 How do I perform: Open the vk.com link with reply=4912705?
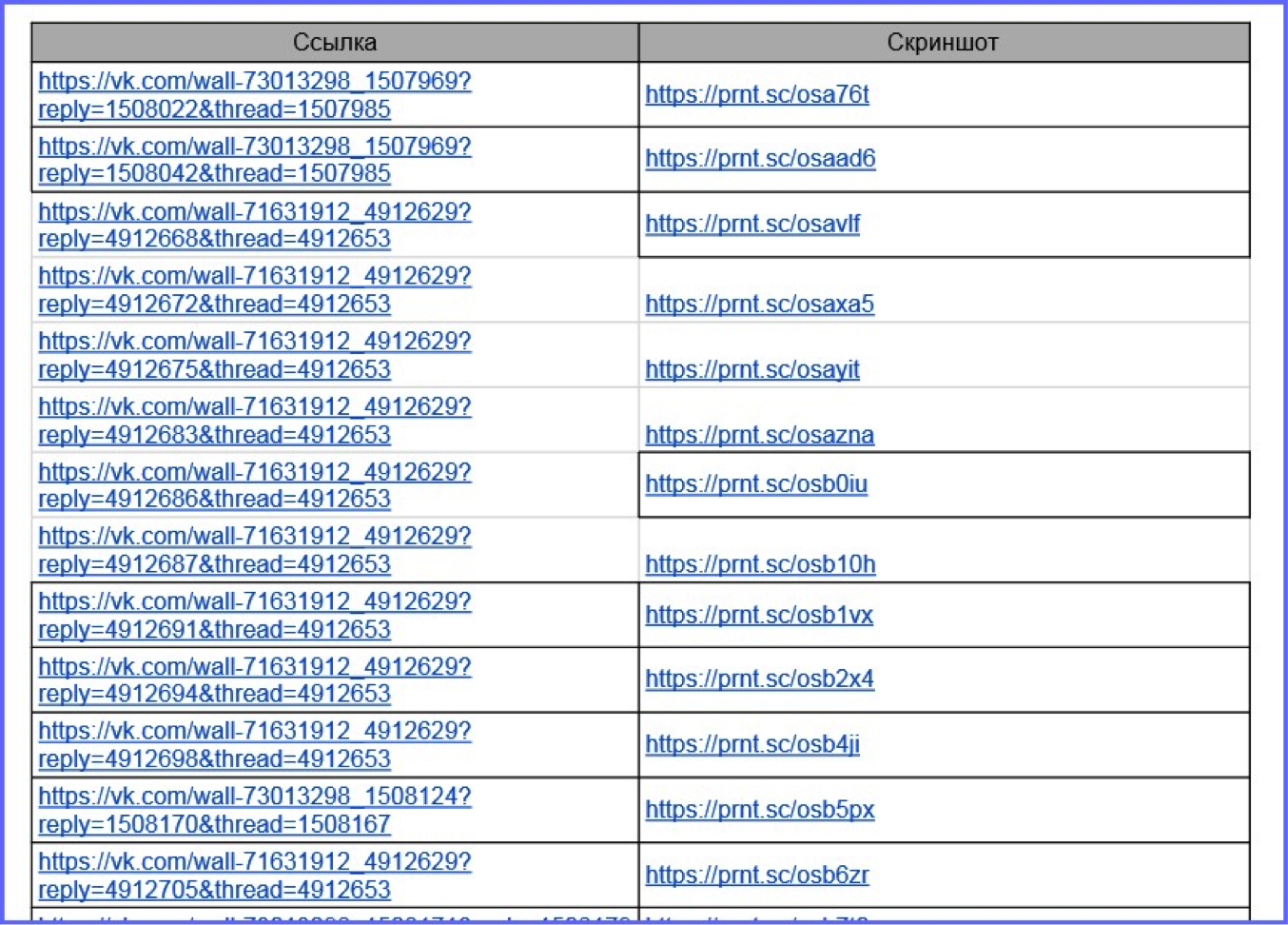click(x=255, y=876)
